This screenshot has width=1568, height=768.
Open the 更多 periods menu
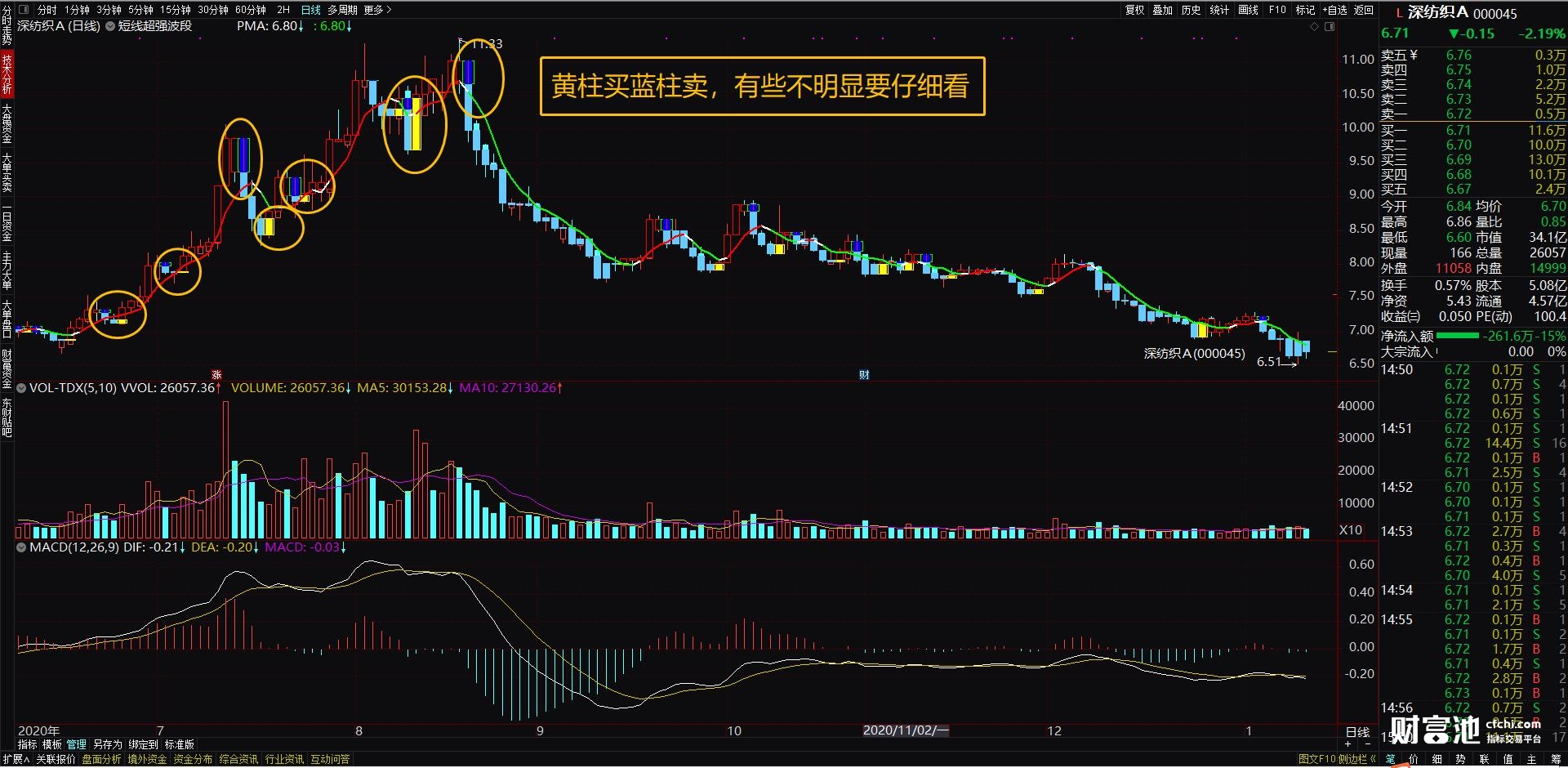(377, 10)
